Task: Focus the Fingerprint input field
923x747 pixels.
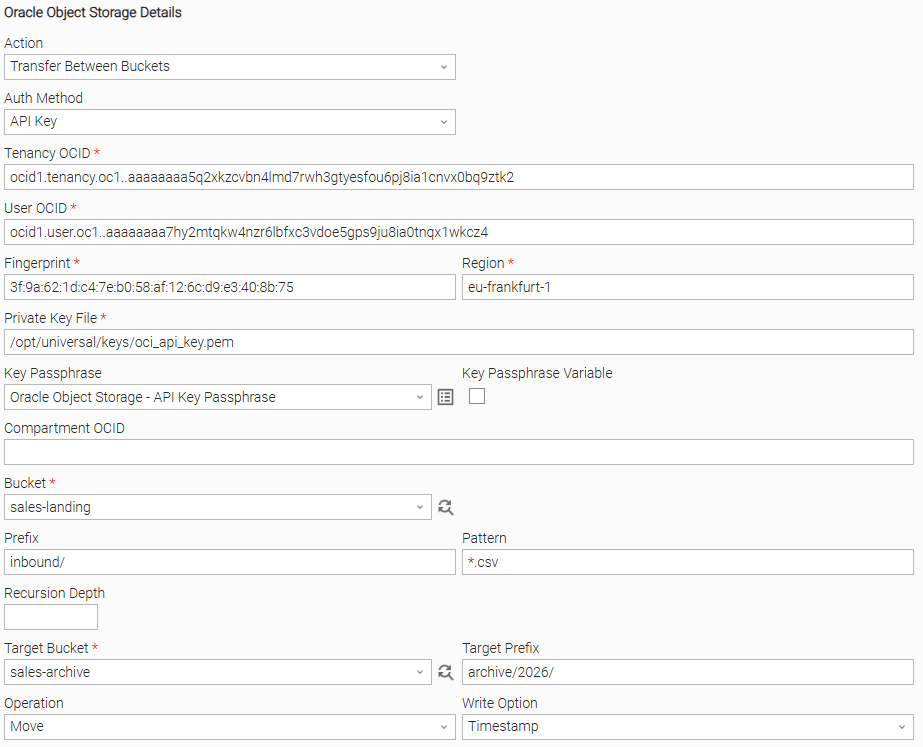Action: tap(230, 287)
